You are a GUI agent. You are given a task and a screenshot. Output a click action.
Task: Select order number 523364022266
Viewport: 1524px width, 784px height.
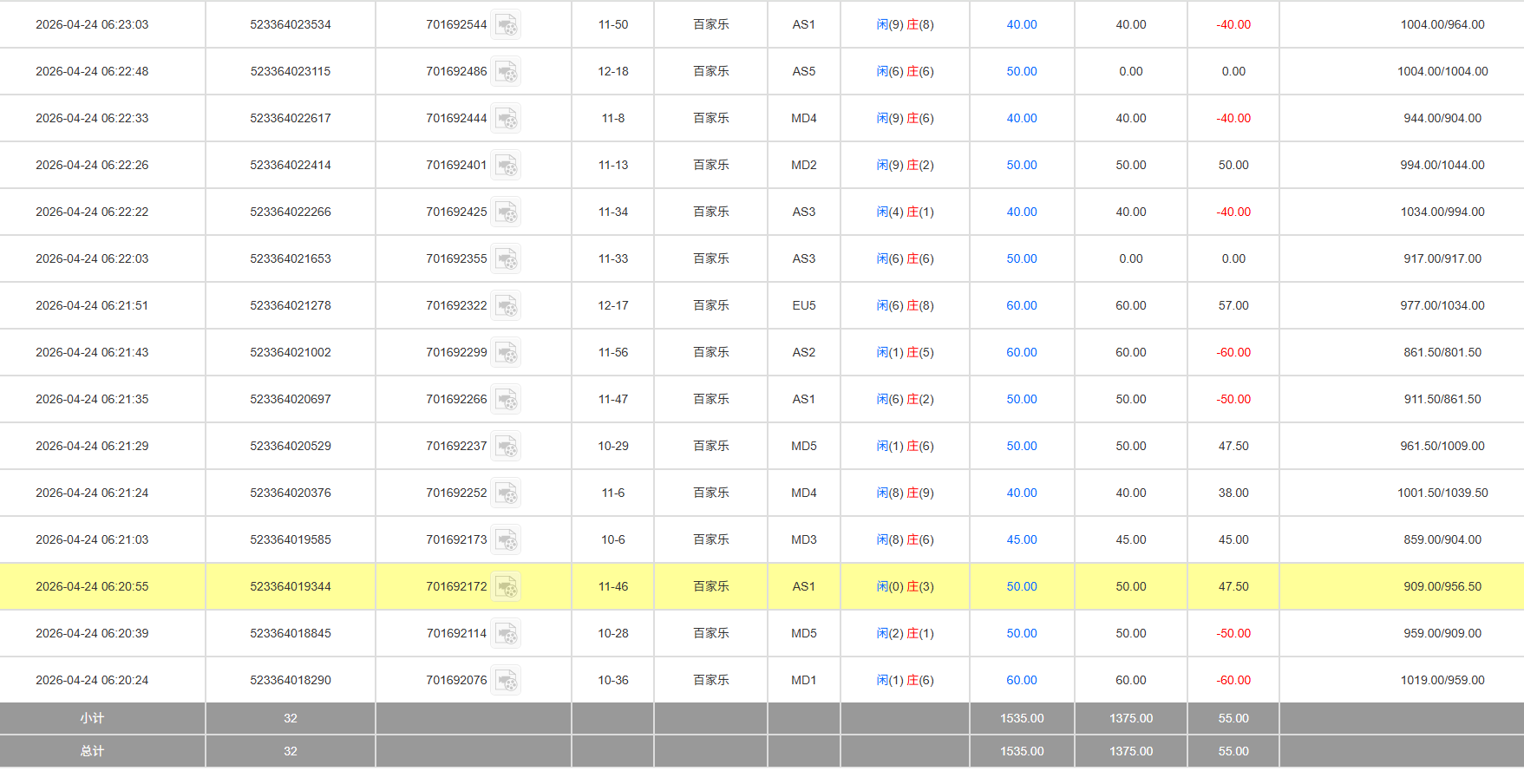291,212
